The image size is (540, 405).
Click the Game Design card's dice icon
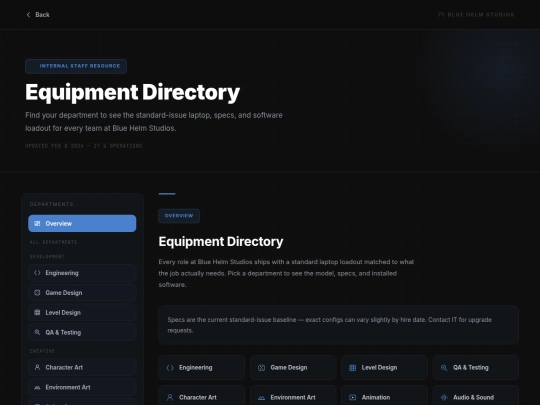tap(261, 368)
